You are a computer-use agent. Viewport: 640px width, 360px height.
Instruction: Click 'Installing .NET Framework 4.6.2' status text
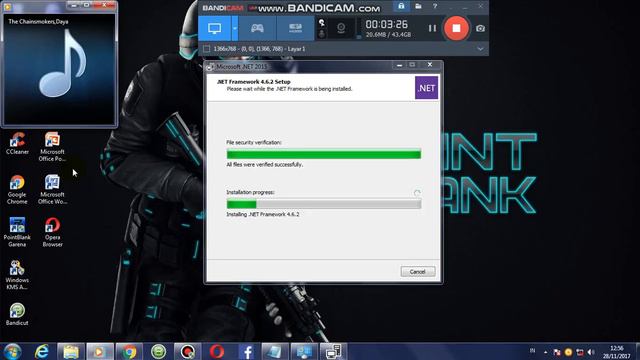tap(263, 214)
